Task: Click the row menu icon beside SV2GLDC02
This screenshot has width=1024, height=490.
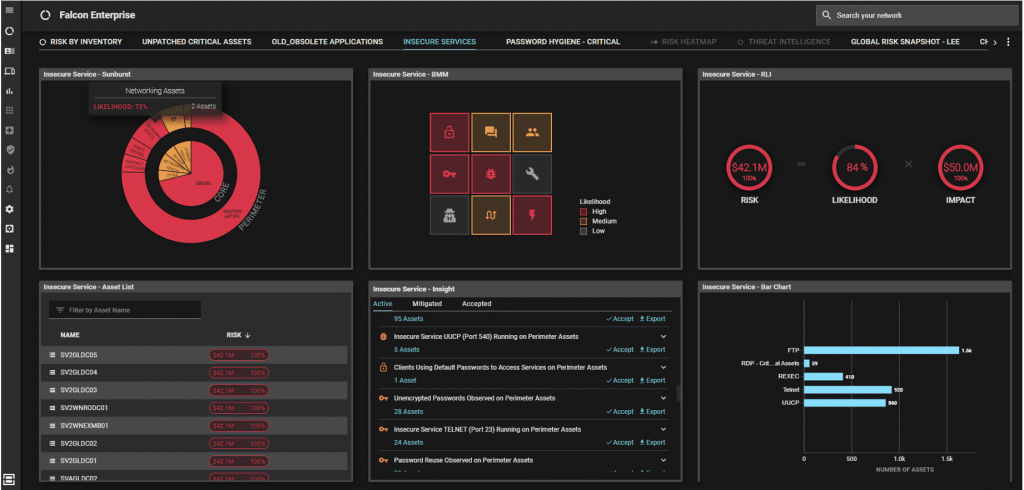Action: coord(52,444)
